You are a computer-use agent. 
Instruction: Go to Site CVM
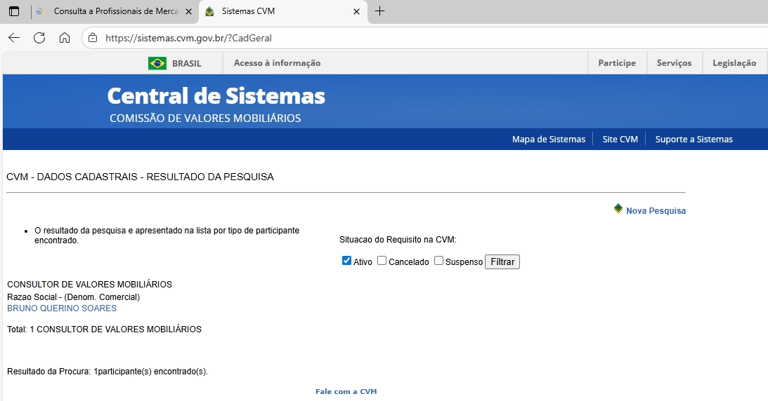point(620,139)
